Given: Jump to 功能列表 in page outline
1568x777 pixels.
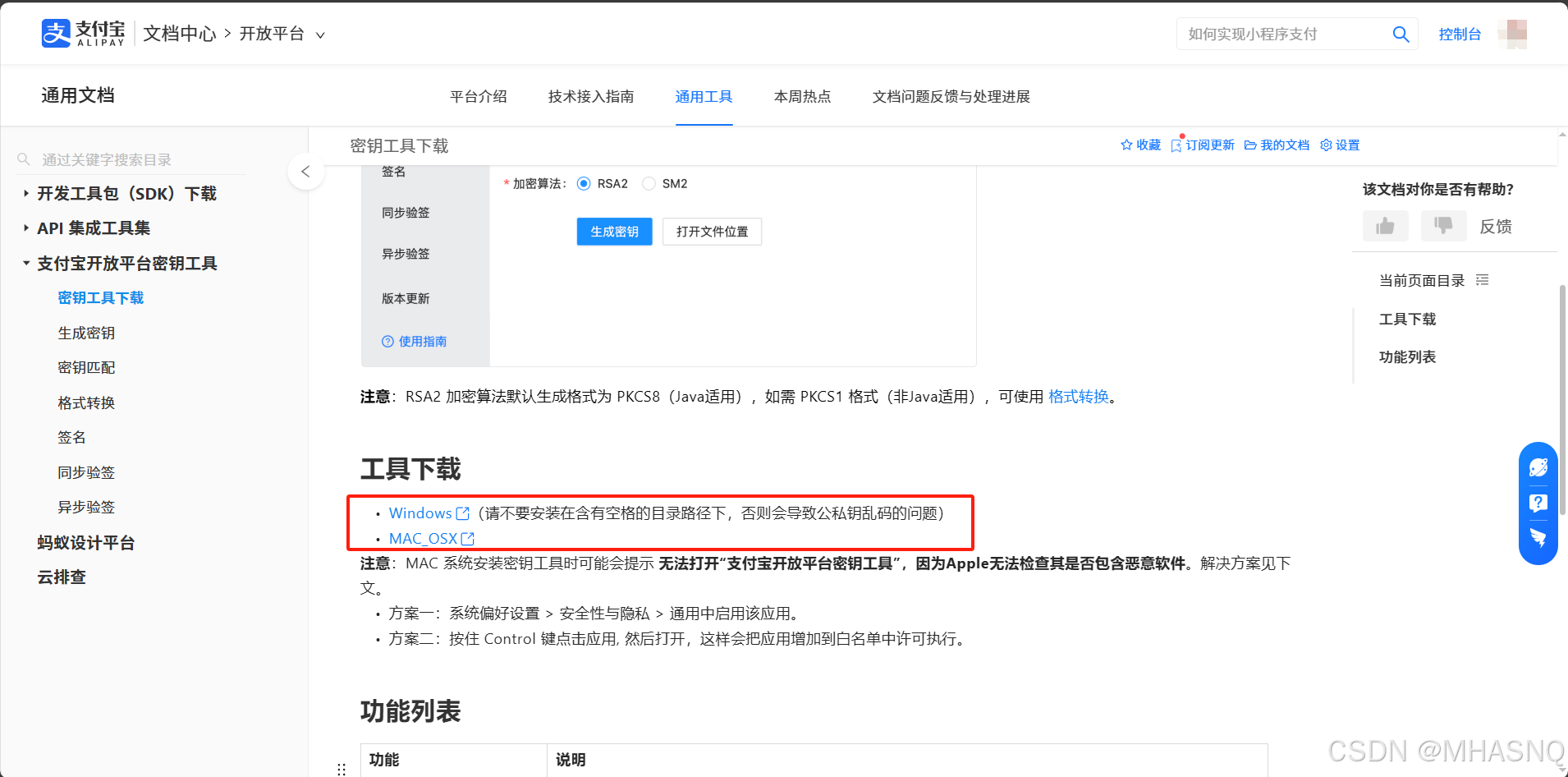Looking at the screenshot, I should tap(1408, 357).
